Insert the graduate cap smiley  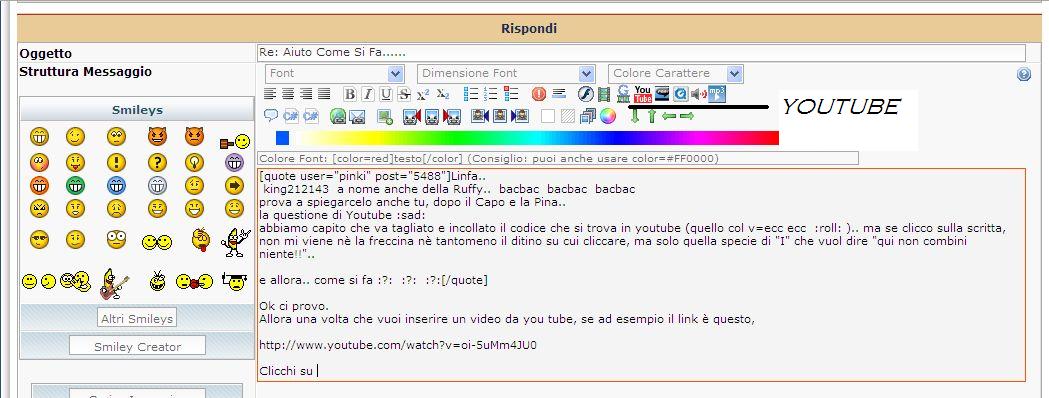[x=234, y=282]
